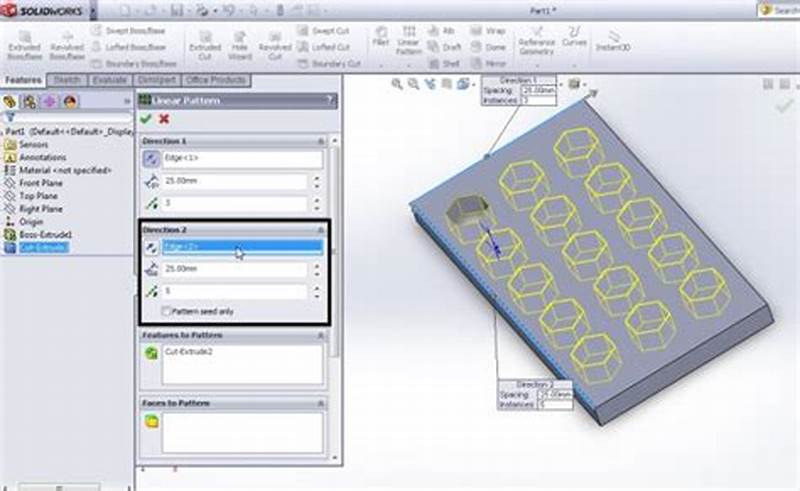The height and width of the screenshot is (491, 800).
Task: Select the Mirror tool
Action: coord(488,64)
